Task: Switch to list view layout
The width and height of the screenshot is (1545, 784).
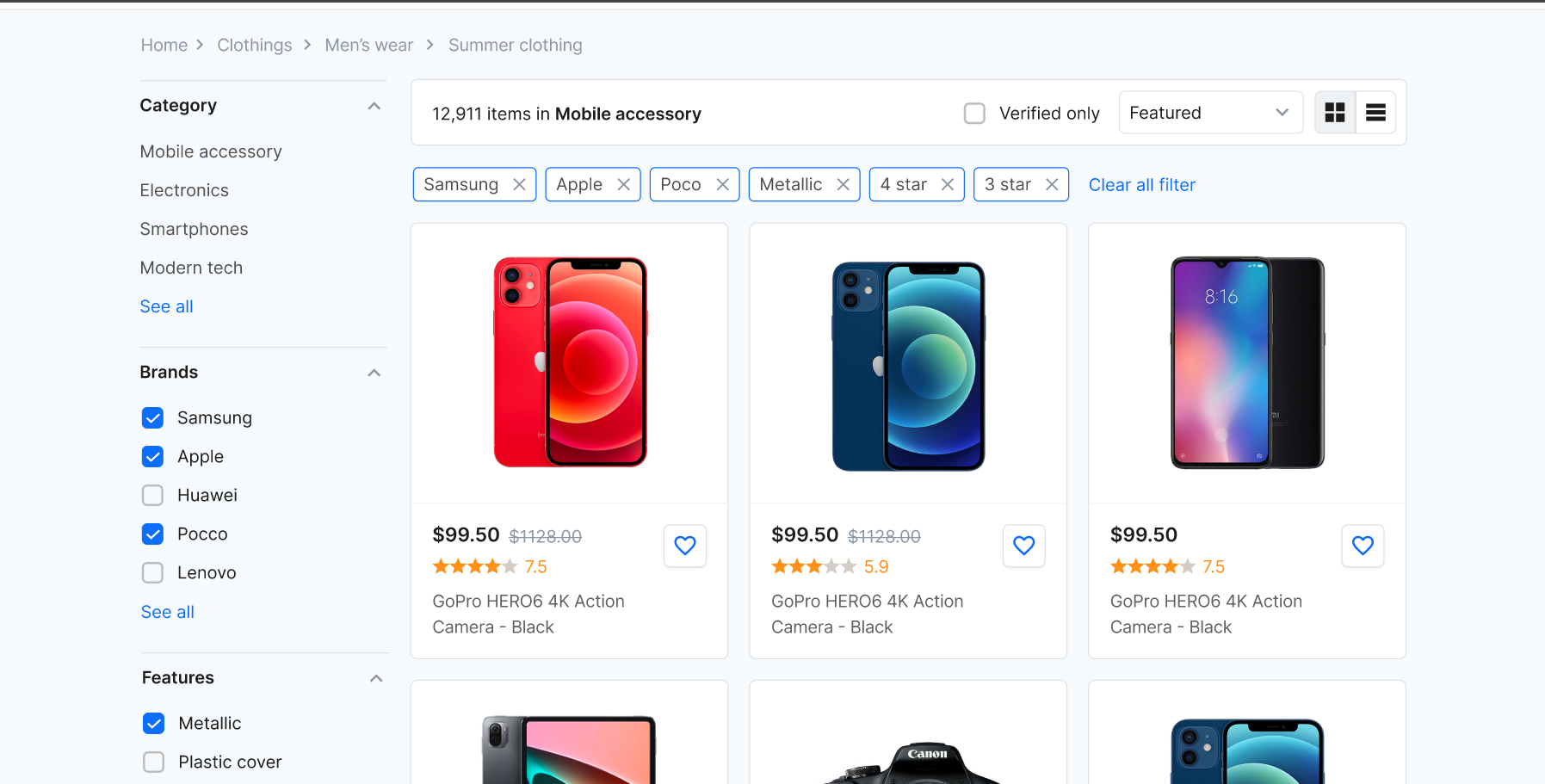Action: 1375,113
